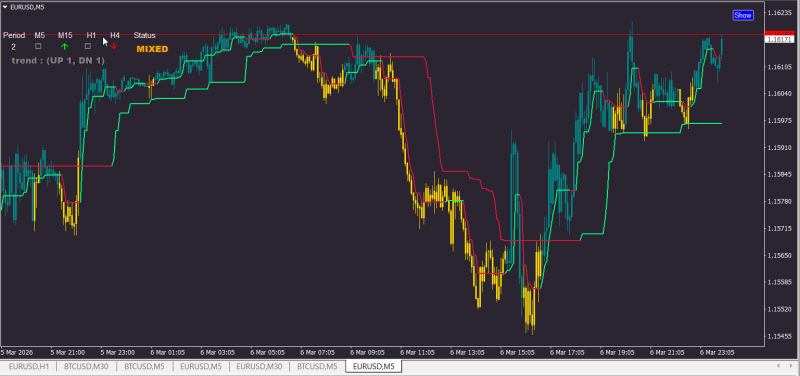Click the neutral square under H1
The width and height of the screenshot is (800, 376).
pos(88,46)
